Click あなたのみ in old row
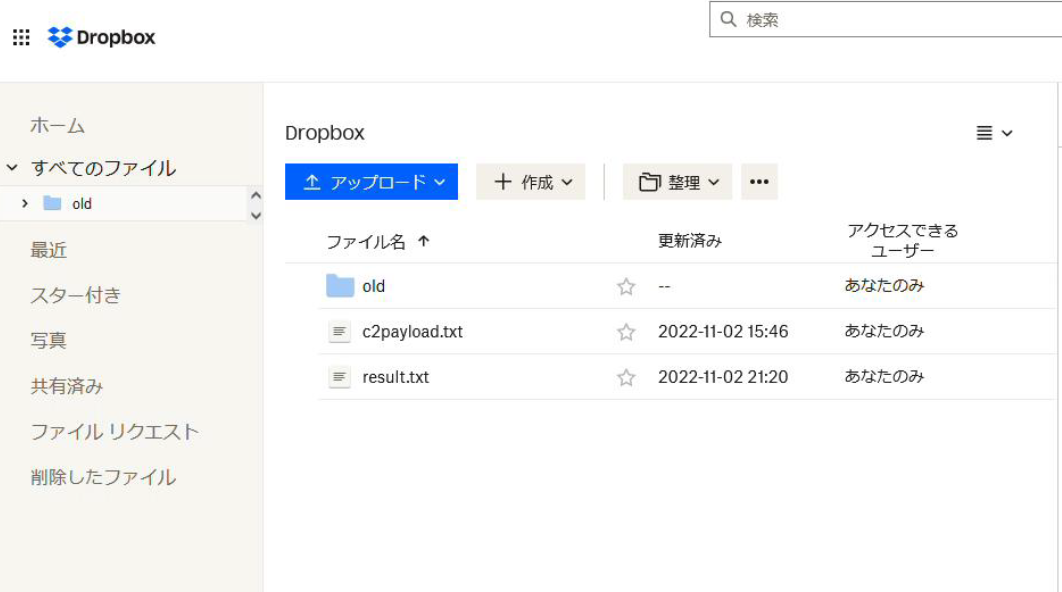 click(884, 286)
